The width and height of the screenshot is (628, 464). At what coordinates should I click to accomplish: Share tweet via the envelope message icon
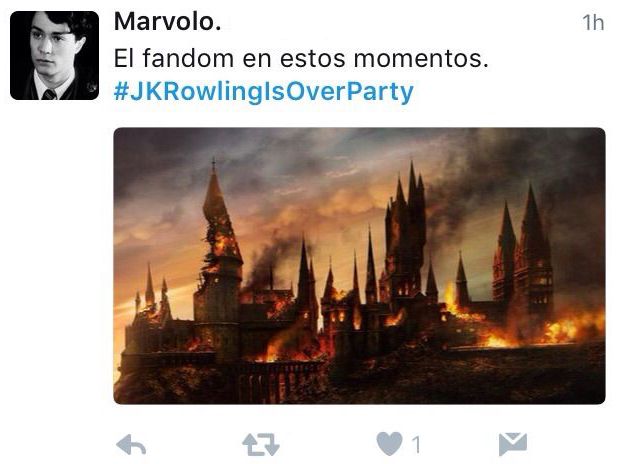tap(513, 444)
